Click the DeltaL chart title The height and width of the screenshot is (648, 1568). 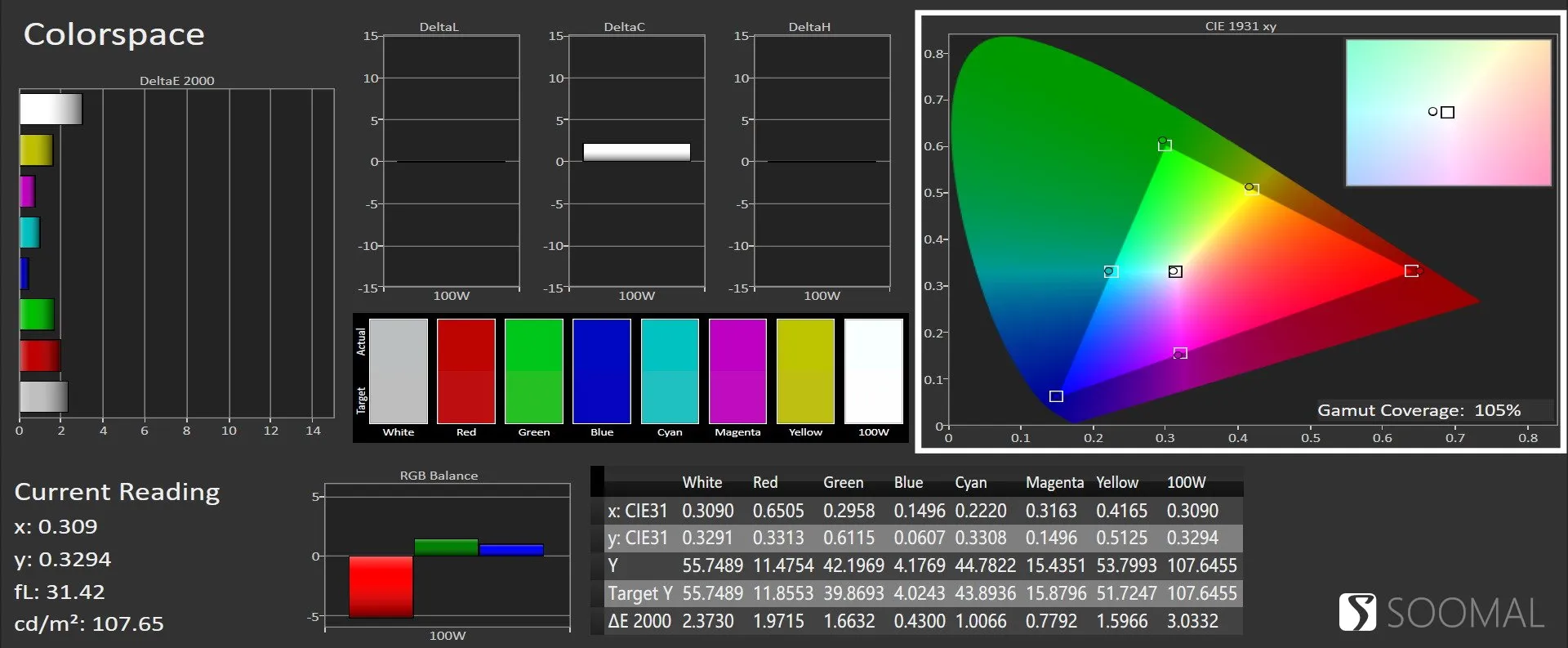(x=439, y=27)
